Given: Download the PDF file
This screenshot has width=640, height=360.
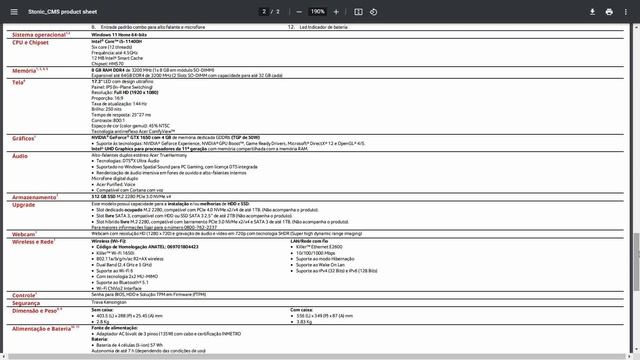Looking at the screenshot, I should pyautogui.click(x=592, y=12).
